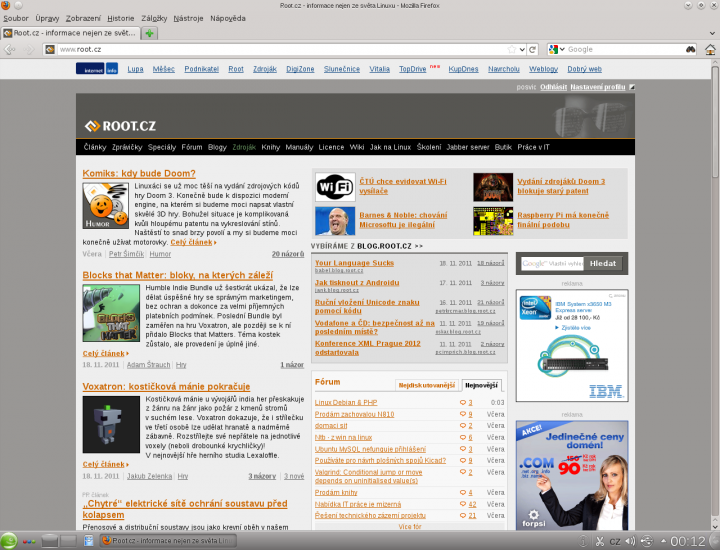Open Linux Debian & PHP forum thread
This screenshot has width=720, height=550.
(346, 403)
